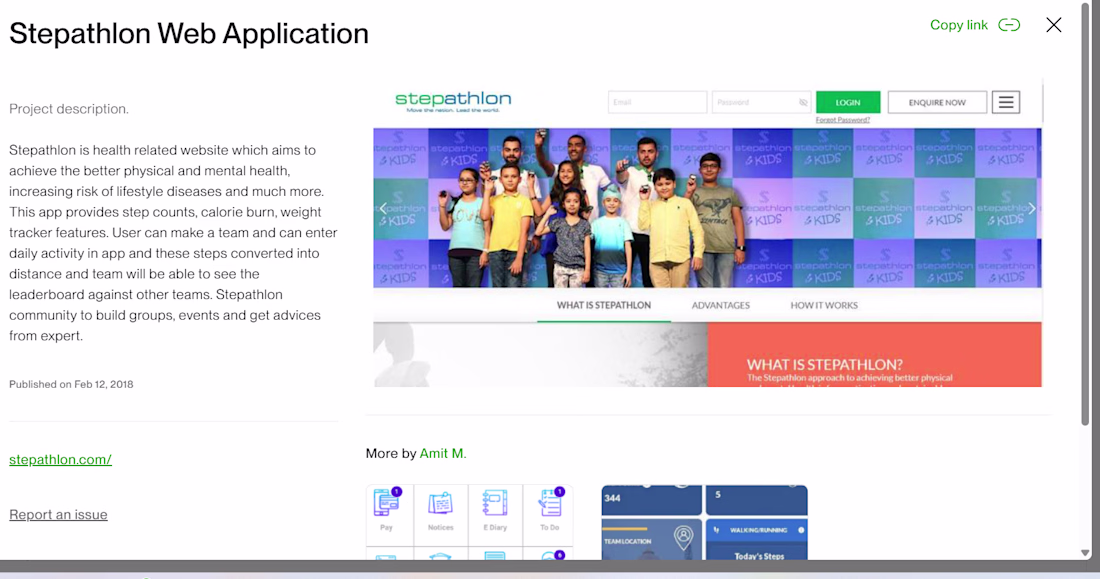Click the Copy link text
This screenshot has height=579, width=1100.
pyautogui.click(x=958, y=25)
